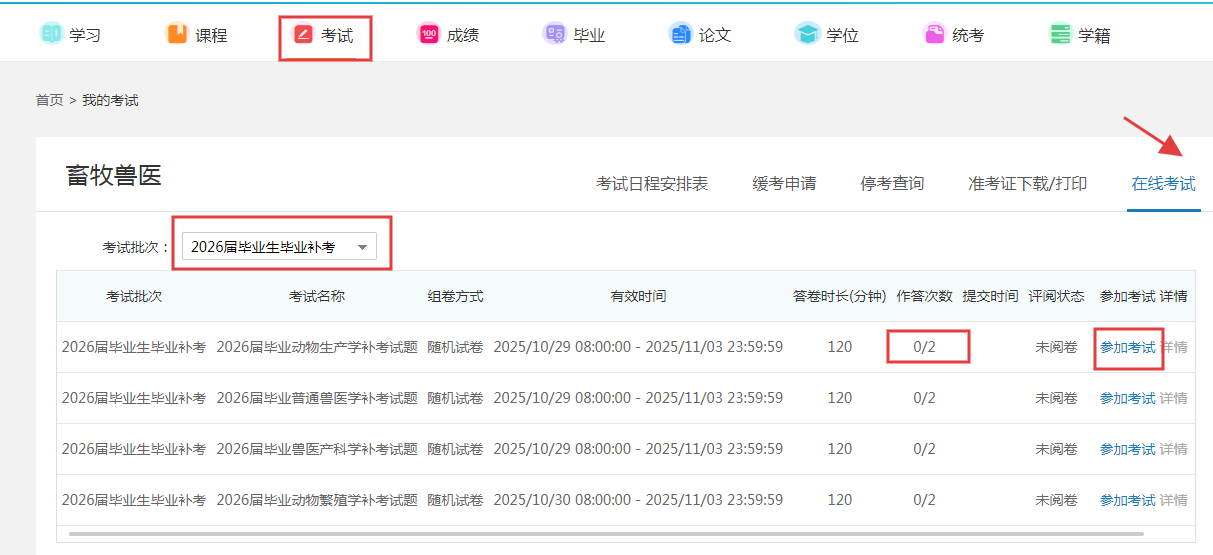Switch to 考试日程安排表 tab
This screenshot has width=1213, height=555.
point(652,184)
